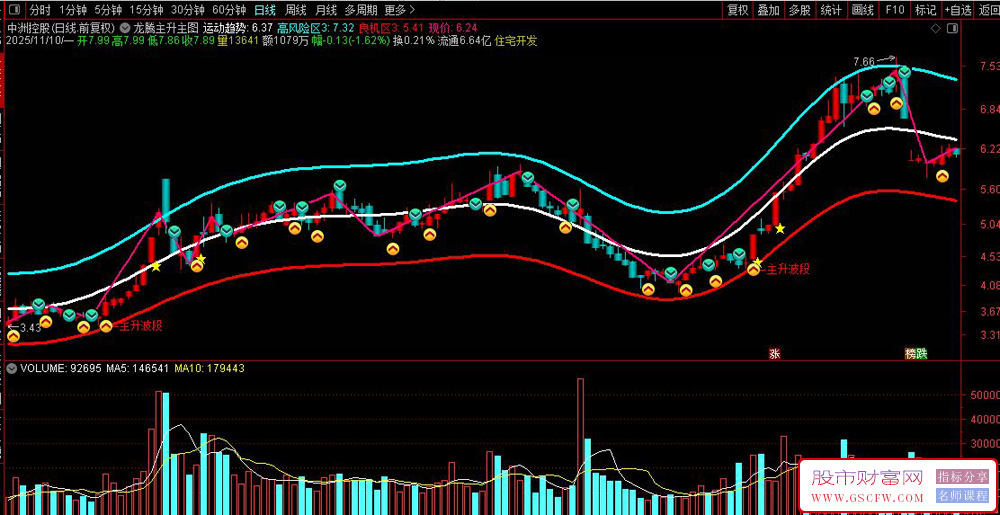Click the 额1079万 amount value
Image resolution: width=1000 pixels, height=515 pixels.
coord(283,41)
